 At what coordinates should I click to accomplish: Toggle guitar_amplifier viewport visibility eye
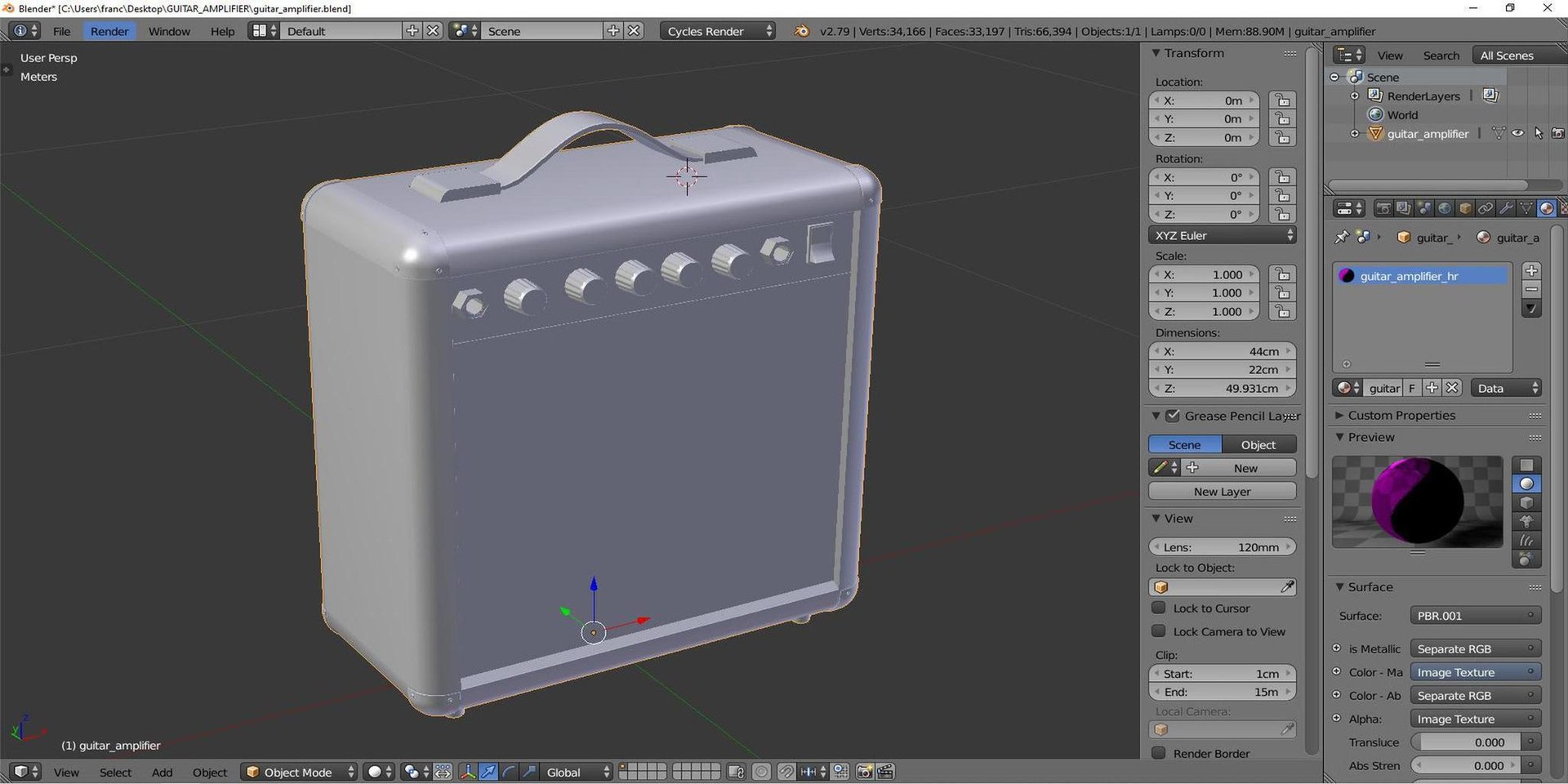pos(1517,133)
